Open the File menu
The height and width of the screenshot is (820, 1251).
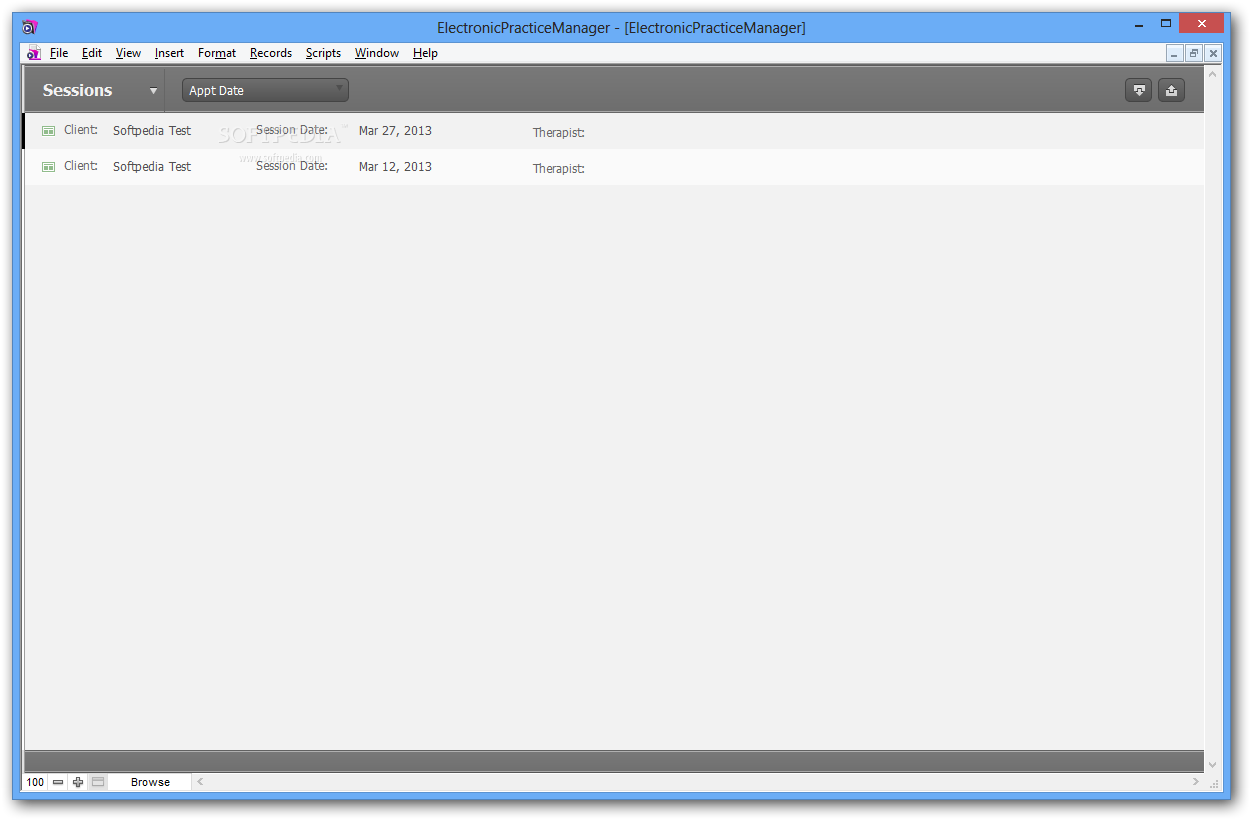[59, 53]
